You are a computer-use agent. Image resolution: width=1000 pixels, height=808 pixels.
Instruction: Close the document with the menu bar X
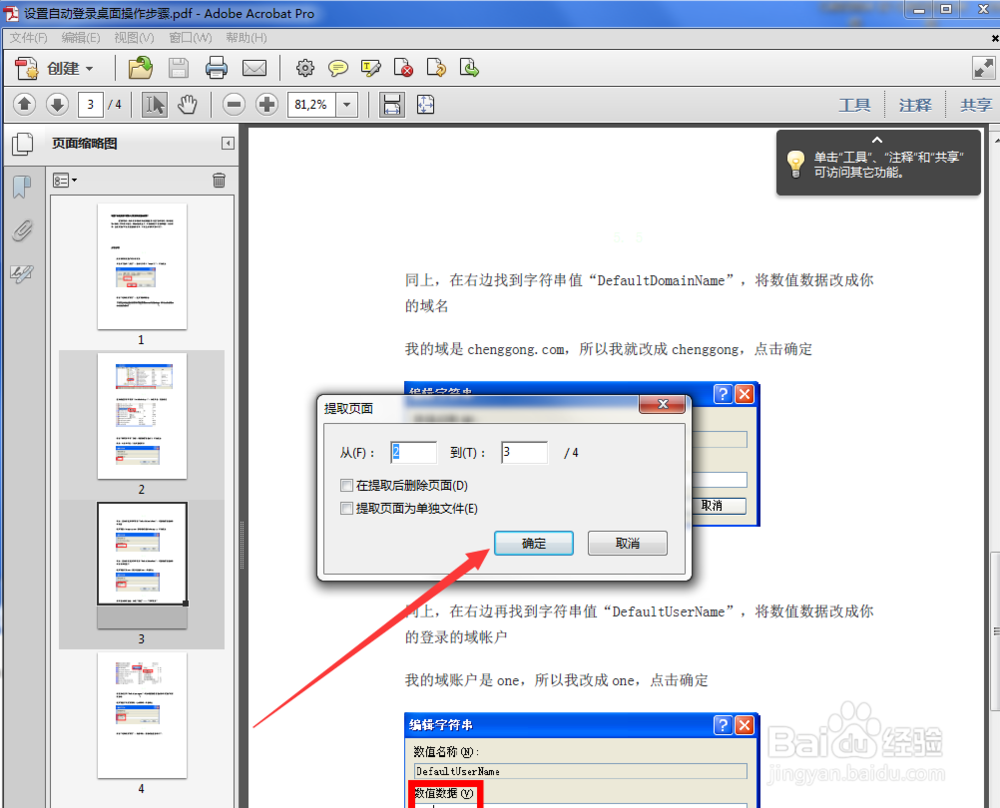point(994,38)
